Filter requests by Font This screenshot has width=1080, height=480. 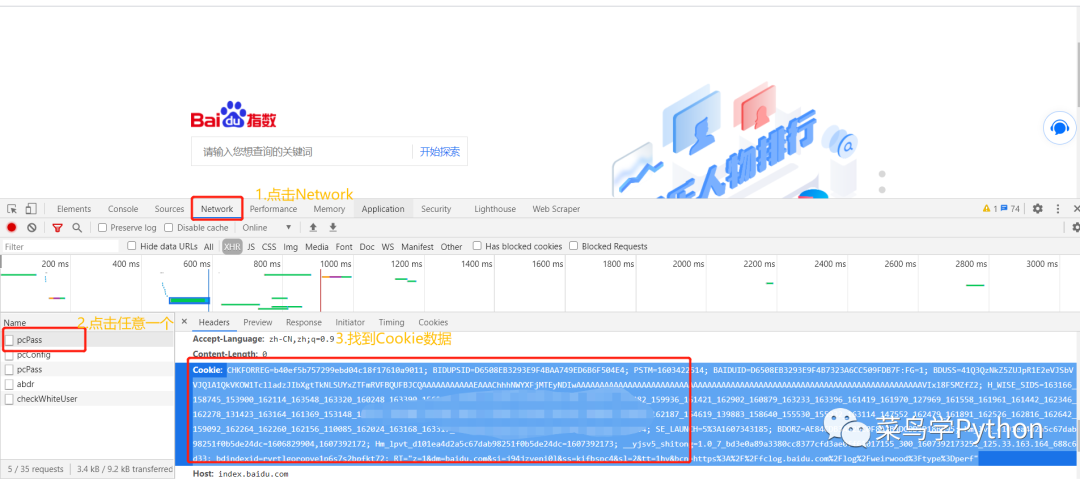344,247
